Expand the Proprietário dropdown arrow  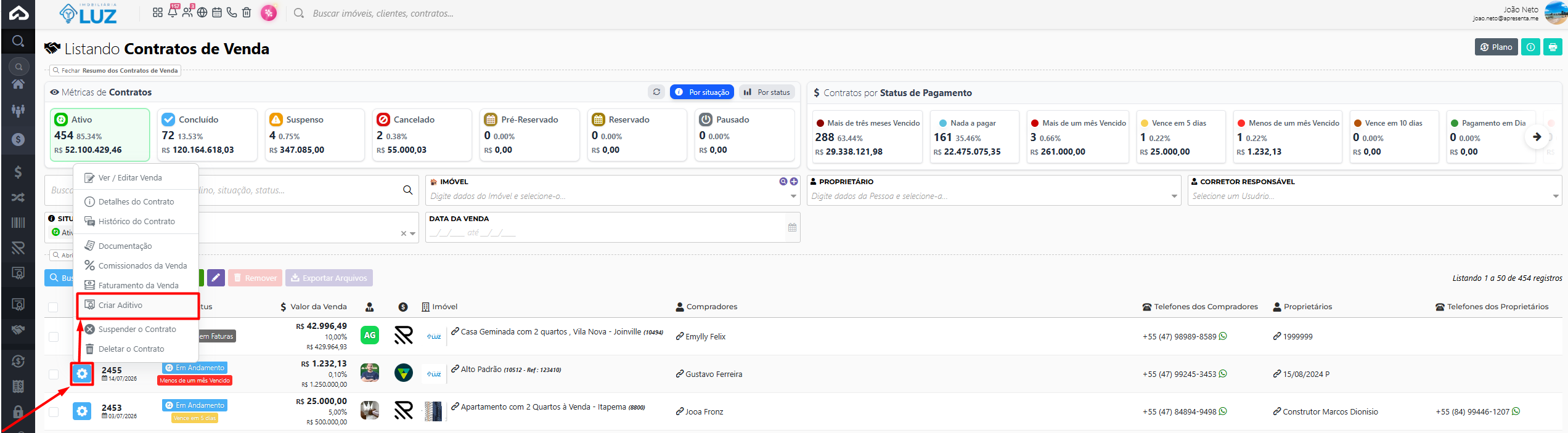pyautogui.click(x=1174, y=196)
